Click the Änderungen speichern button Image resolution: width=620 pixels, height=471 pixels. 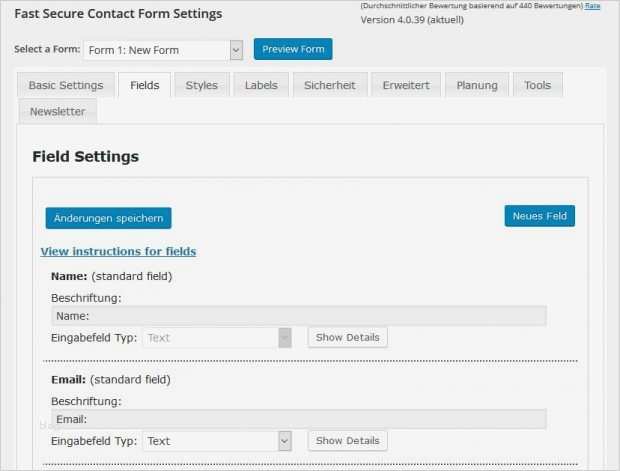(108, 218)
